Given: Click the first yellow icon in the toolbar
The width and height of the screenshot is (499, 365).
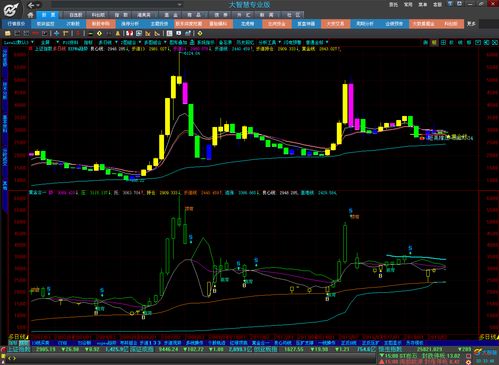Looking at the screenshot, I should (7, 33).
